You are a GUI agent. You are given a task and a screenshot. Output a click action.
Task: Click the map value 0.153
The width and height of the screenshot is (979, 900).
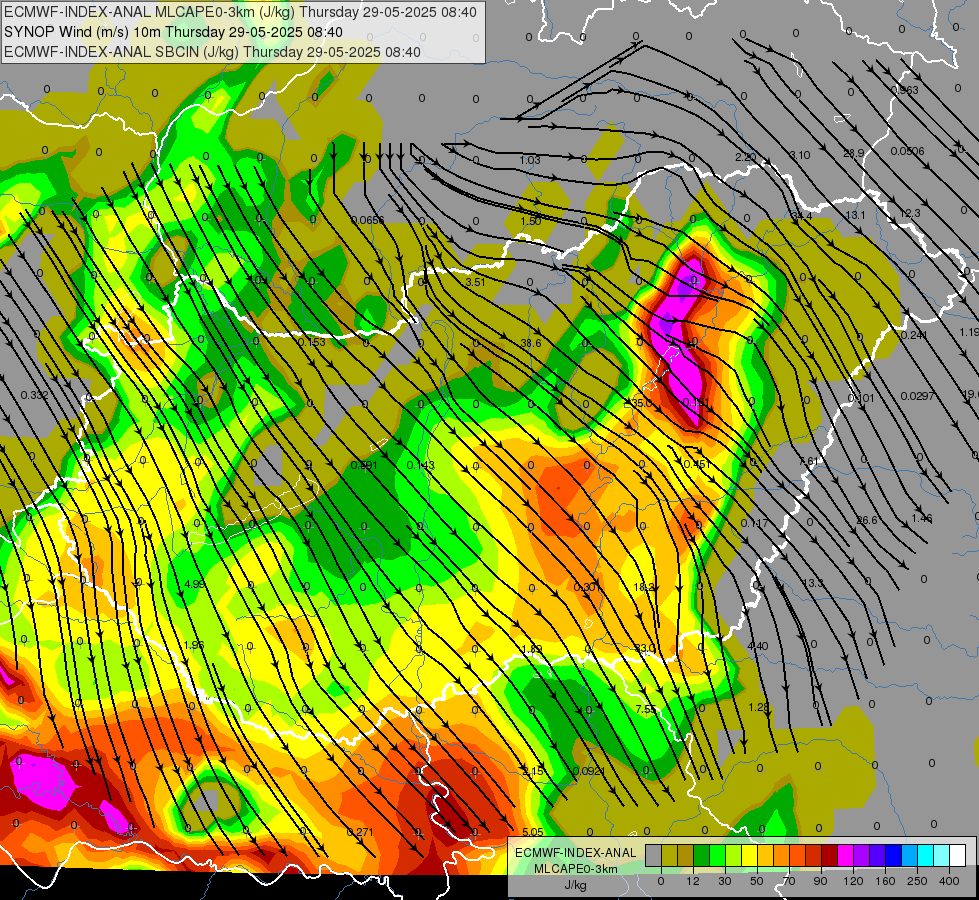click(x=312, y=342)
